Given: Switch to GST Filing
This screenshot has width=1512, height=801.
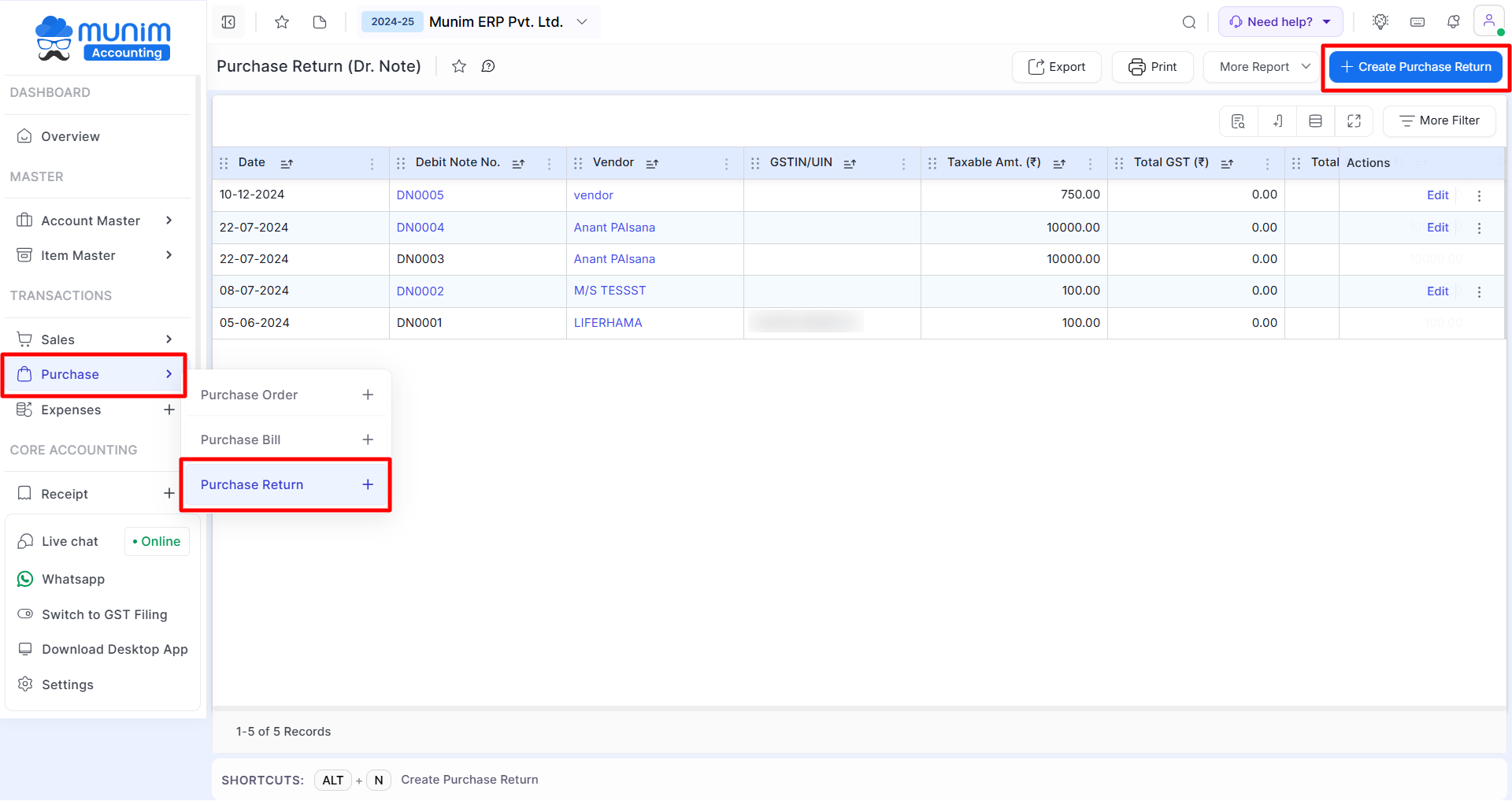Looking at the screenshot, I should click(x=104, y=614).
